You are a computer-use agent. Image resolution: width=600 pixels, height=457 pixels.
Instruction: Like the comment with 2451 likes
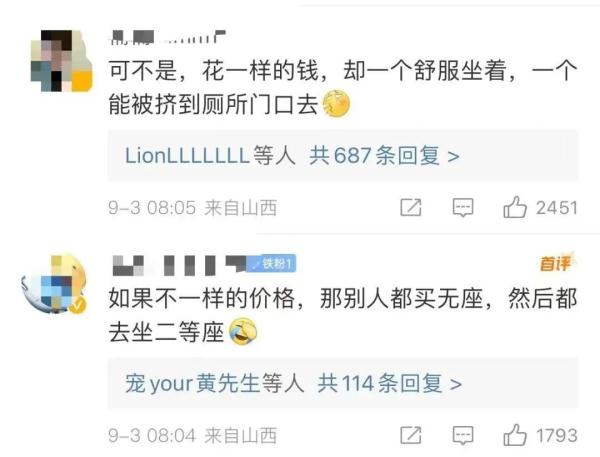pos(515,207)
